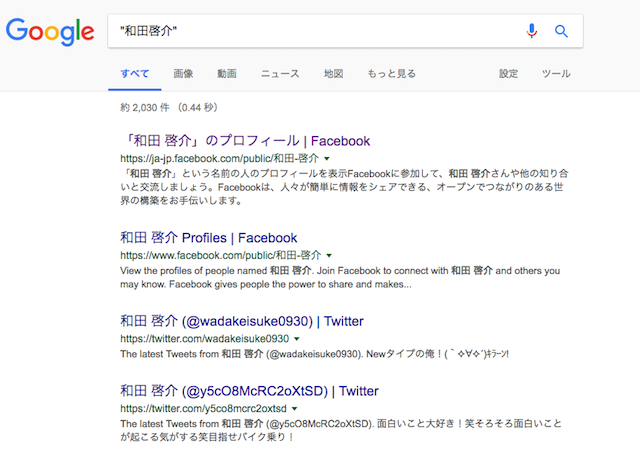Select the すべて tab
Screen dimensions: 640x458
135,74
